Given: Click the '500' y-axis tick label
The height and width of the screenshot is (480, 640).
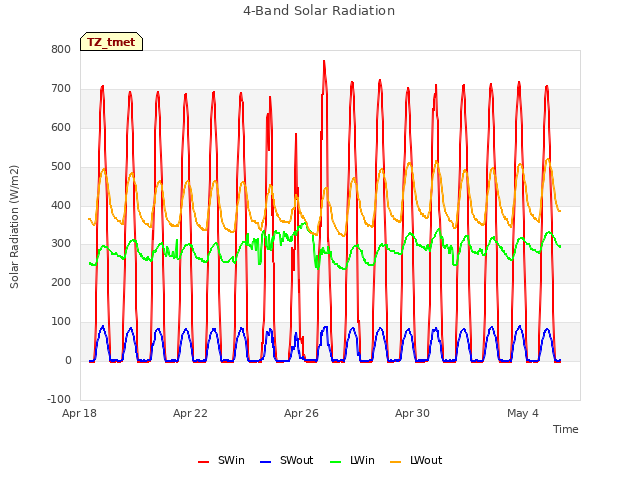Looking at the screenshot, I should click(61, 167).
